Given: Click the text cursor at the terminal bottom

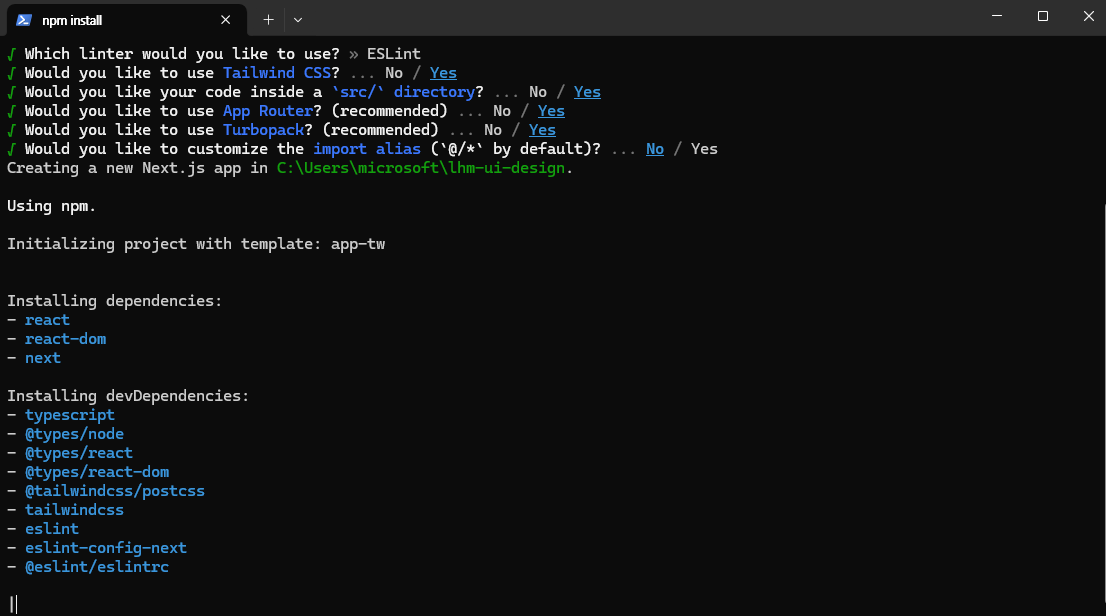Looking at the screenshot, I should pyautogui.click(x=14, y=604).
